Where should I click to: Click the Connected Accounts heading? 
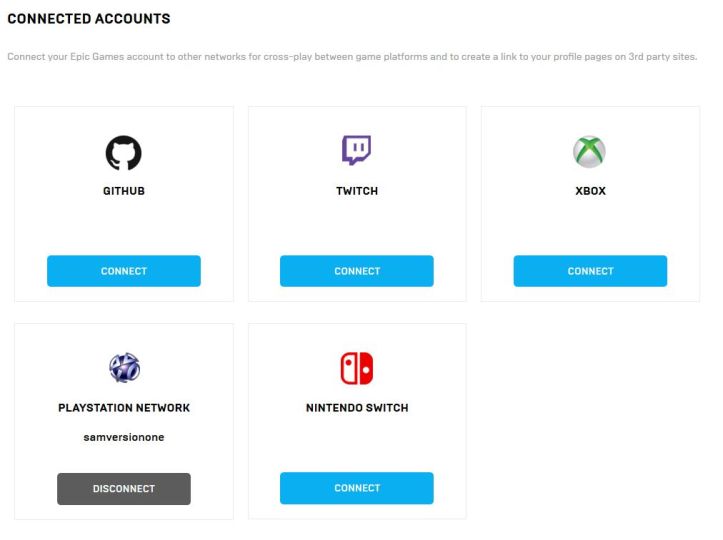click(x=89, y=19)
